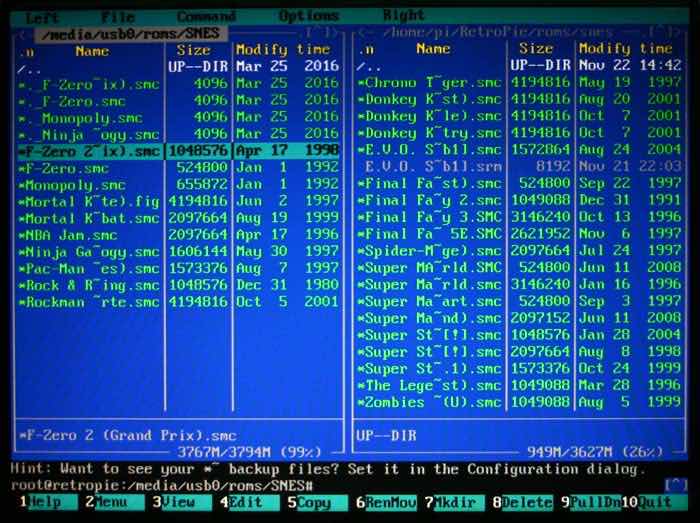
Task: Select the Final Fa~st).smc file
Action: [x=519, y=183]
